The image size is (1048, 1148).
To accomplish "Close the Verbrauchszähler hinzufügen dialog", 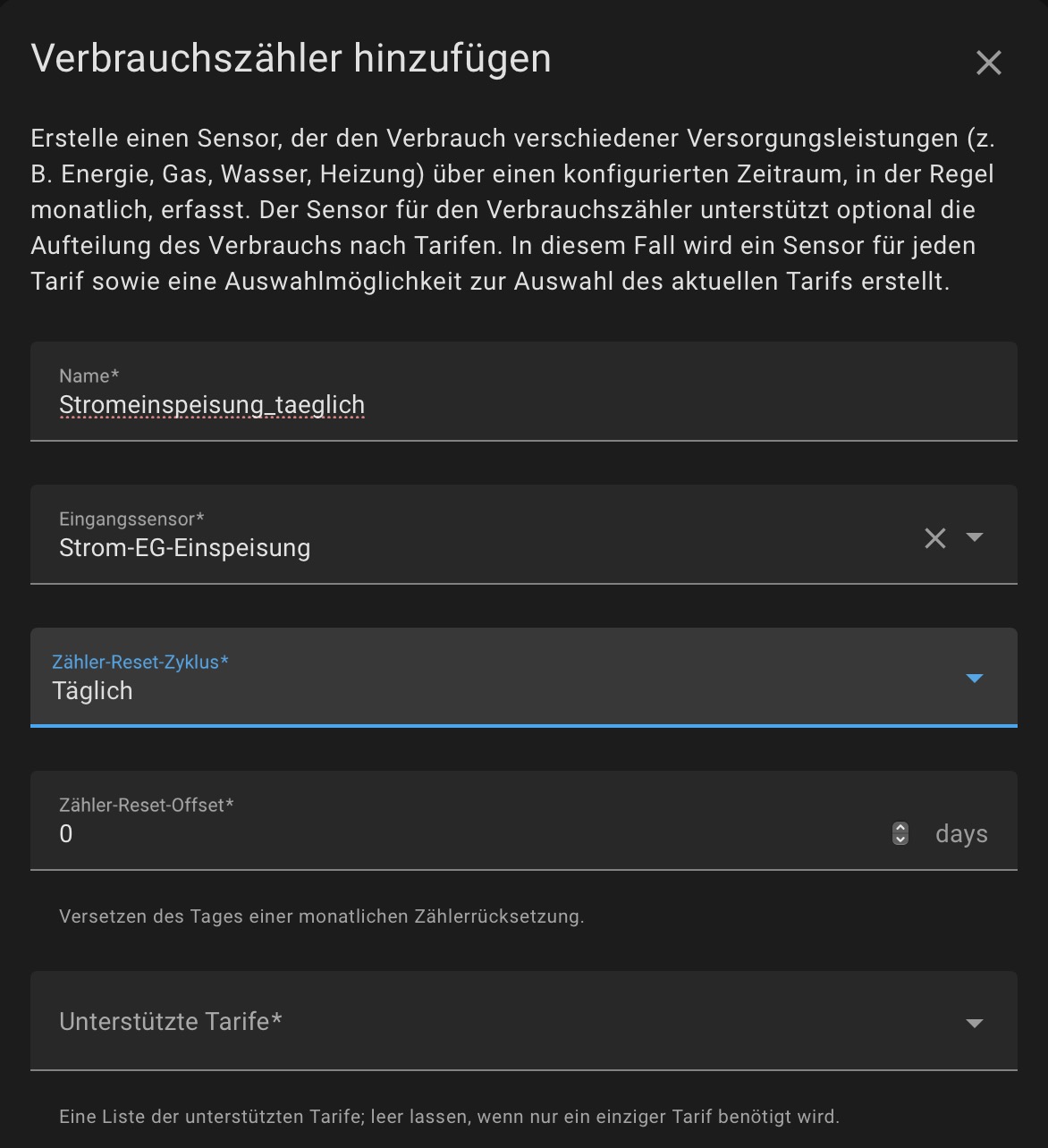I will [x=988, y=63].
